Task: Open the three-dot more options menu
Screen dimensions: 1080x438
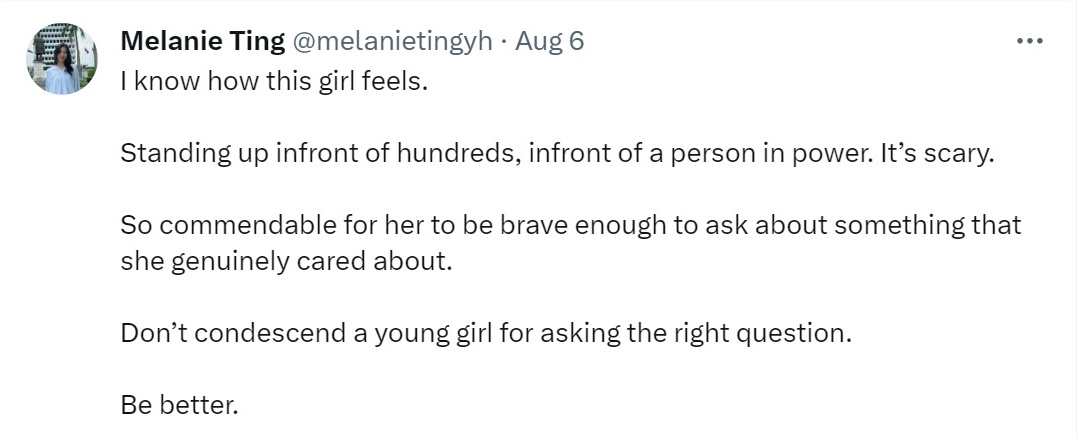Action: coord(1029,41)
